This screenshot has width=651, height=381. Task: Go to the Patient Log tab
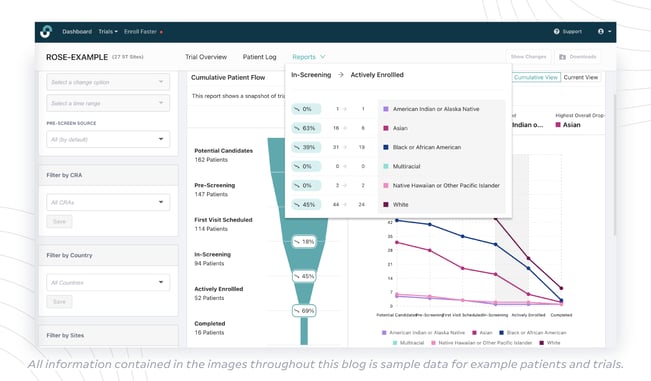coord(259,57)
